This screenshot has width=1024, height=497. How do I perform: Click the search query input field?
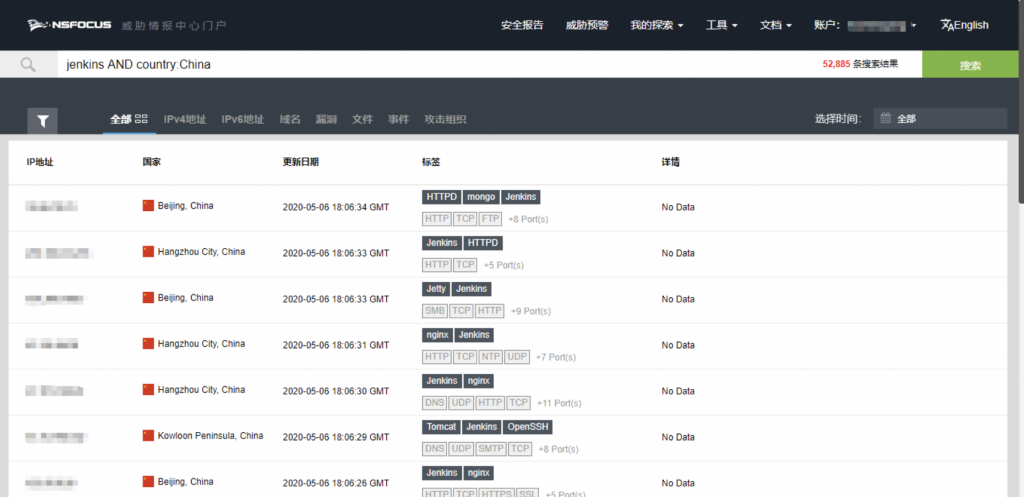tap(430, 65)
